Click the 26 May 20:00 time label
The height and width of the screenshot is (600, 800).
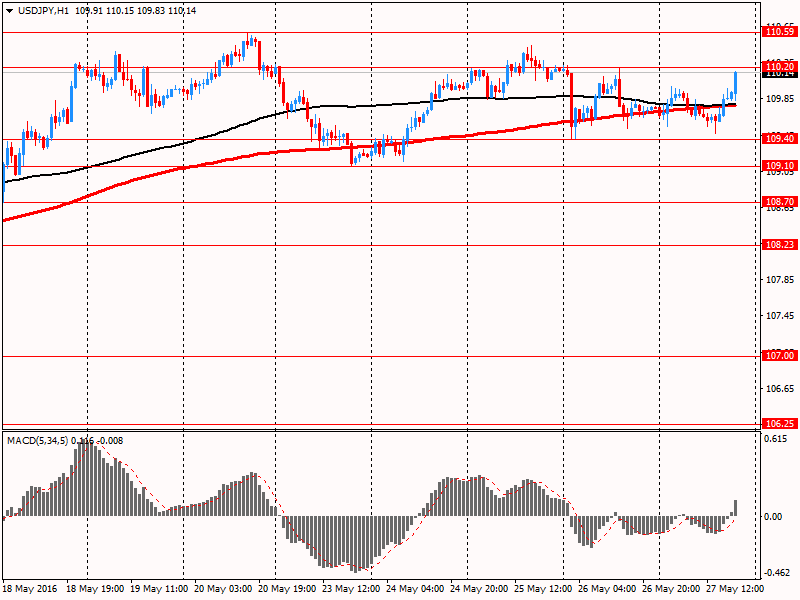point(671,589)
